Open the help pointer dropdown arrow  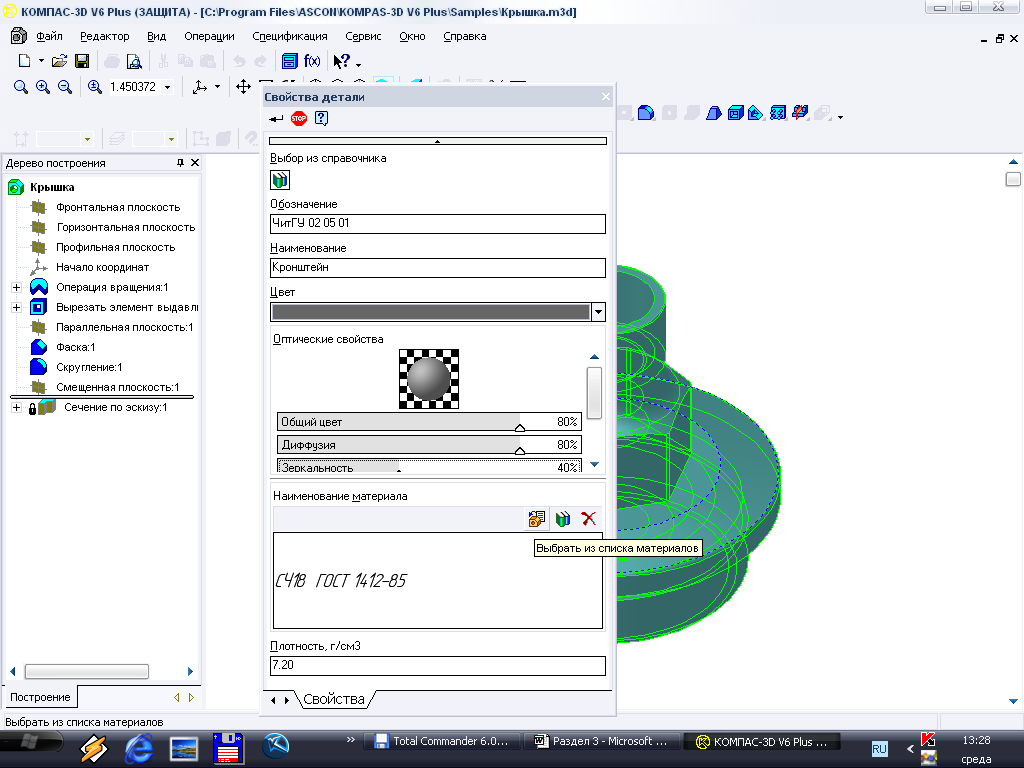coord(359,64)
